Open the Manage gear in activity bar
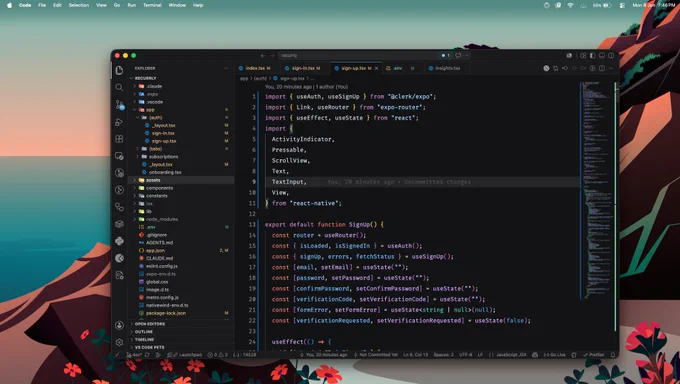Image resolution: width=680 pixels, height=384 pixels. point(119,342)
